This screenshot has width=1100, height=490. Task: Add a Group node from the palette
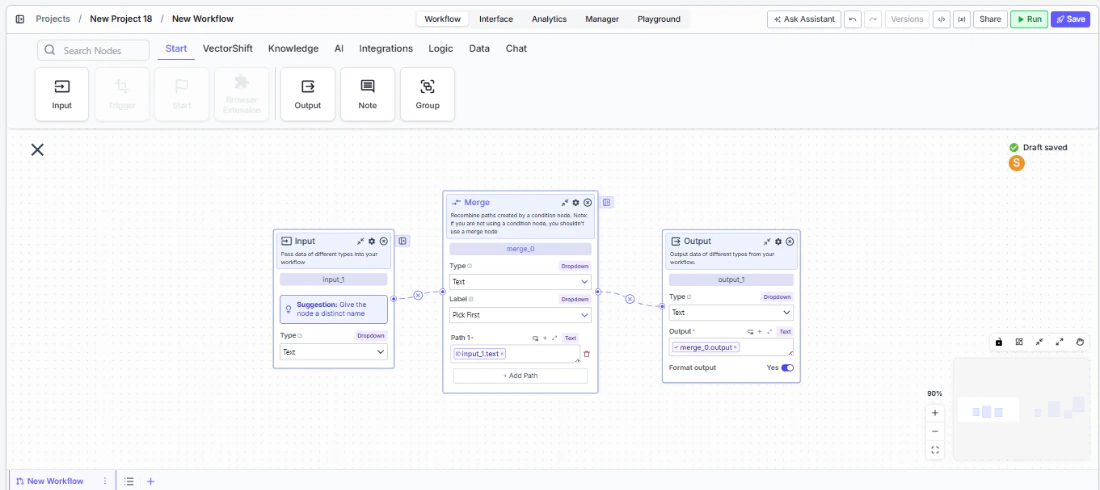(427, 94)
